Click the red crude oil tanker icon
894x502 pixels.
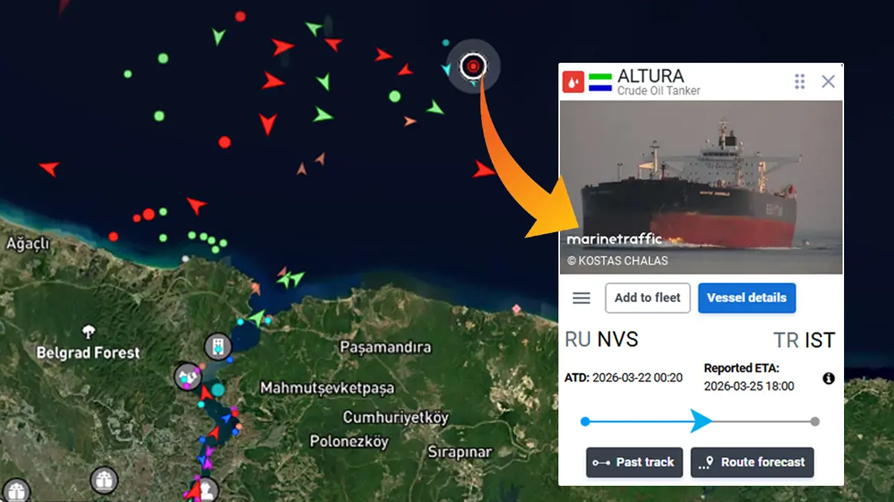[573, 82]
